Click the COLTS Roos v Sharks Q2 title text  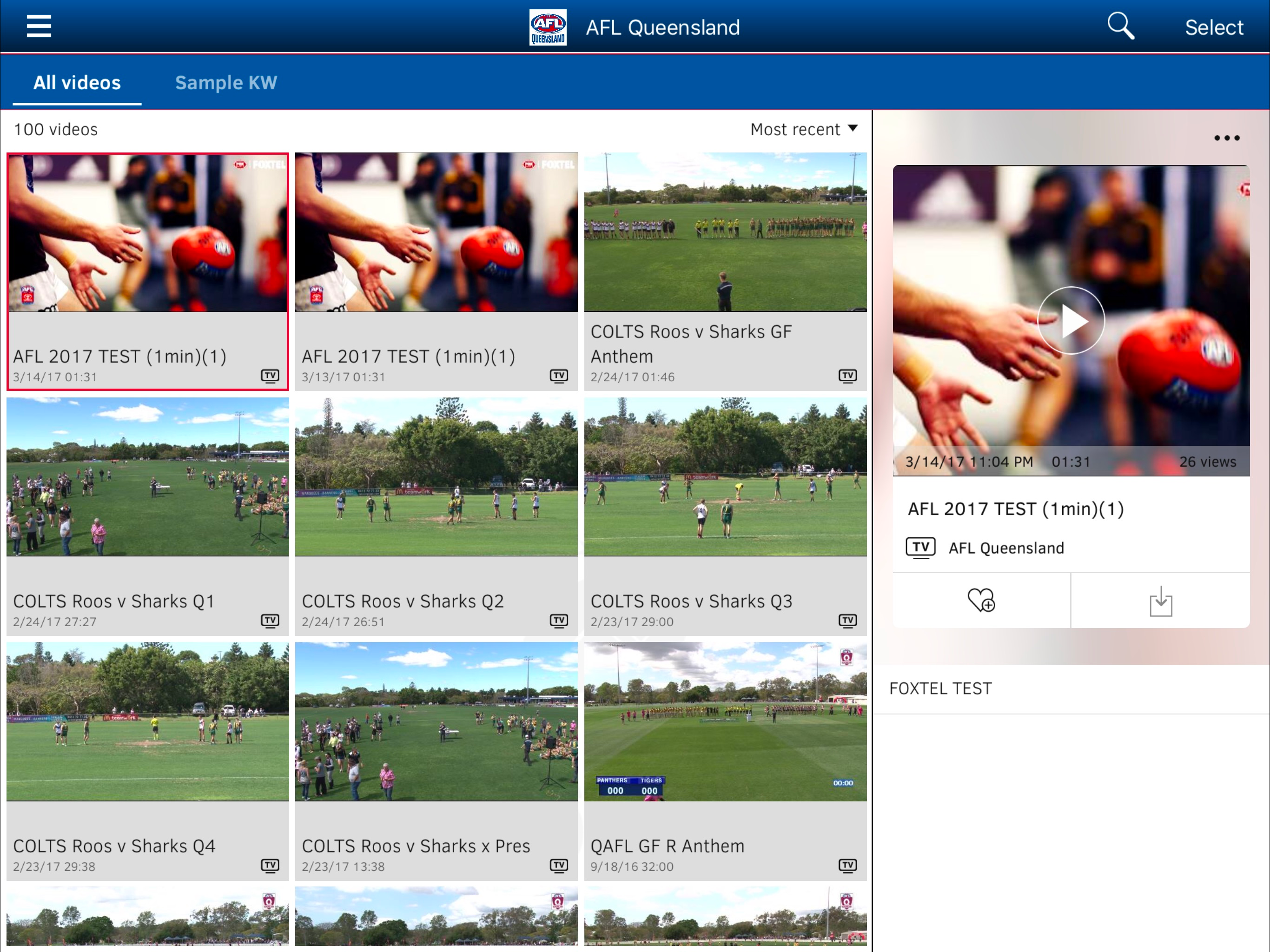[x=403, y=601]
